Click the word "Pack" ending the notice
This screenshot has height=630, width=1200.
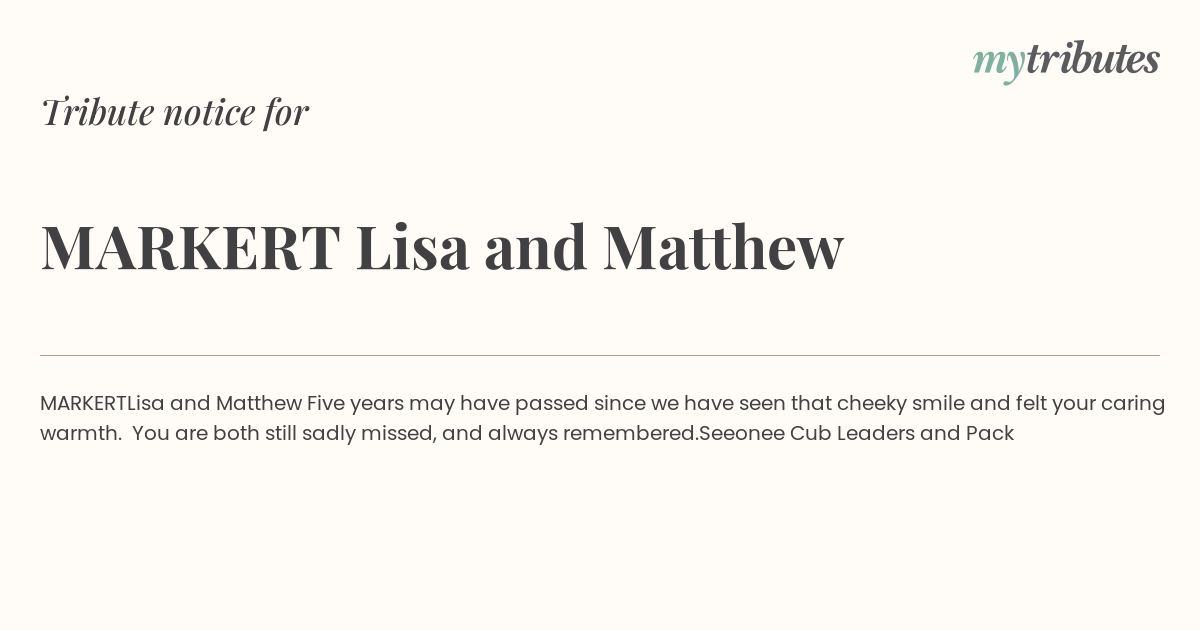coord(990,434)
